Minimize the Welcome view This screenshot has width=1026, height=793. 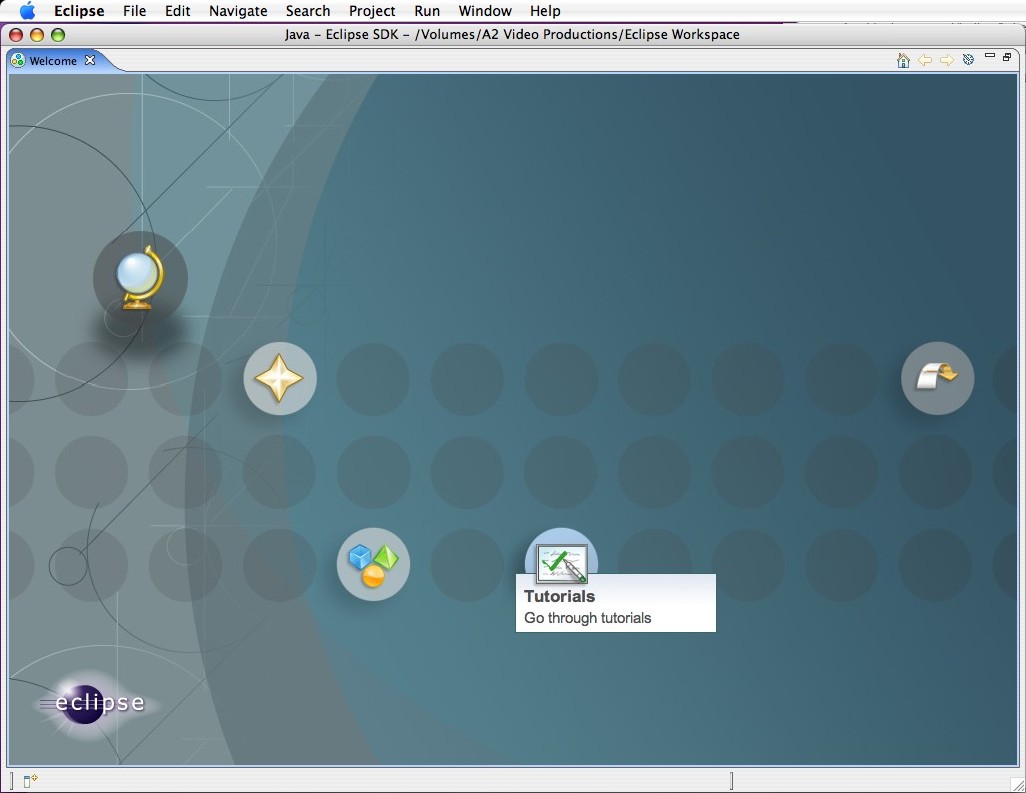coord(990,57)
